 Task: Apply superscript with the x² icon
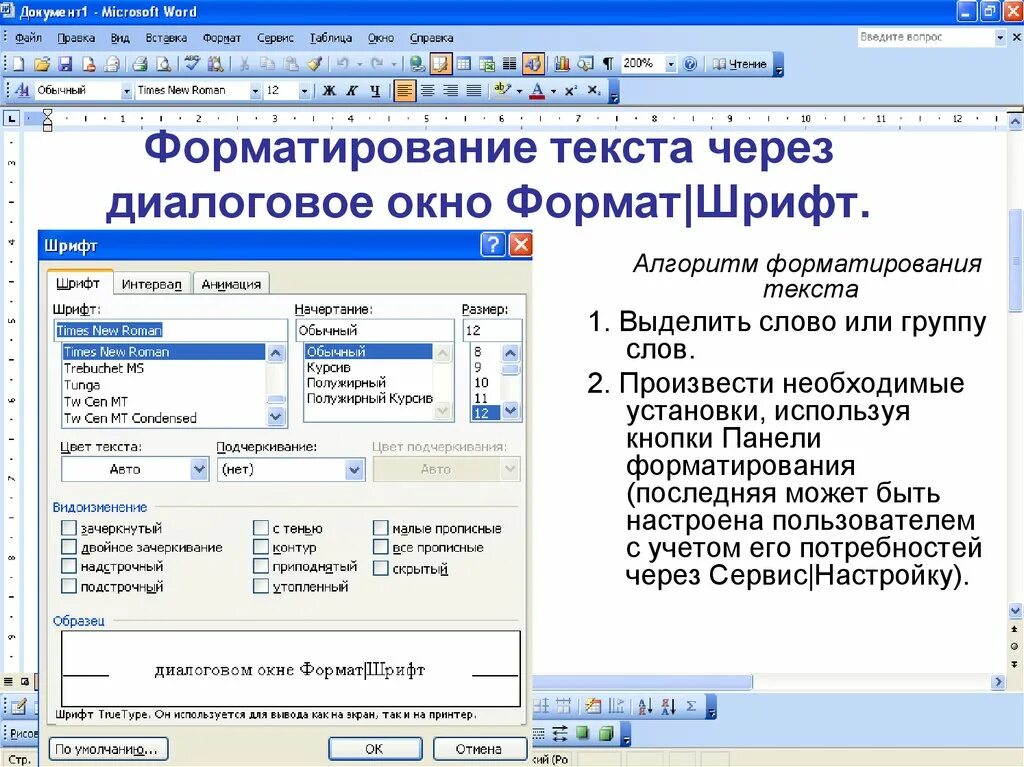click(x=571, y=90)
